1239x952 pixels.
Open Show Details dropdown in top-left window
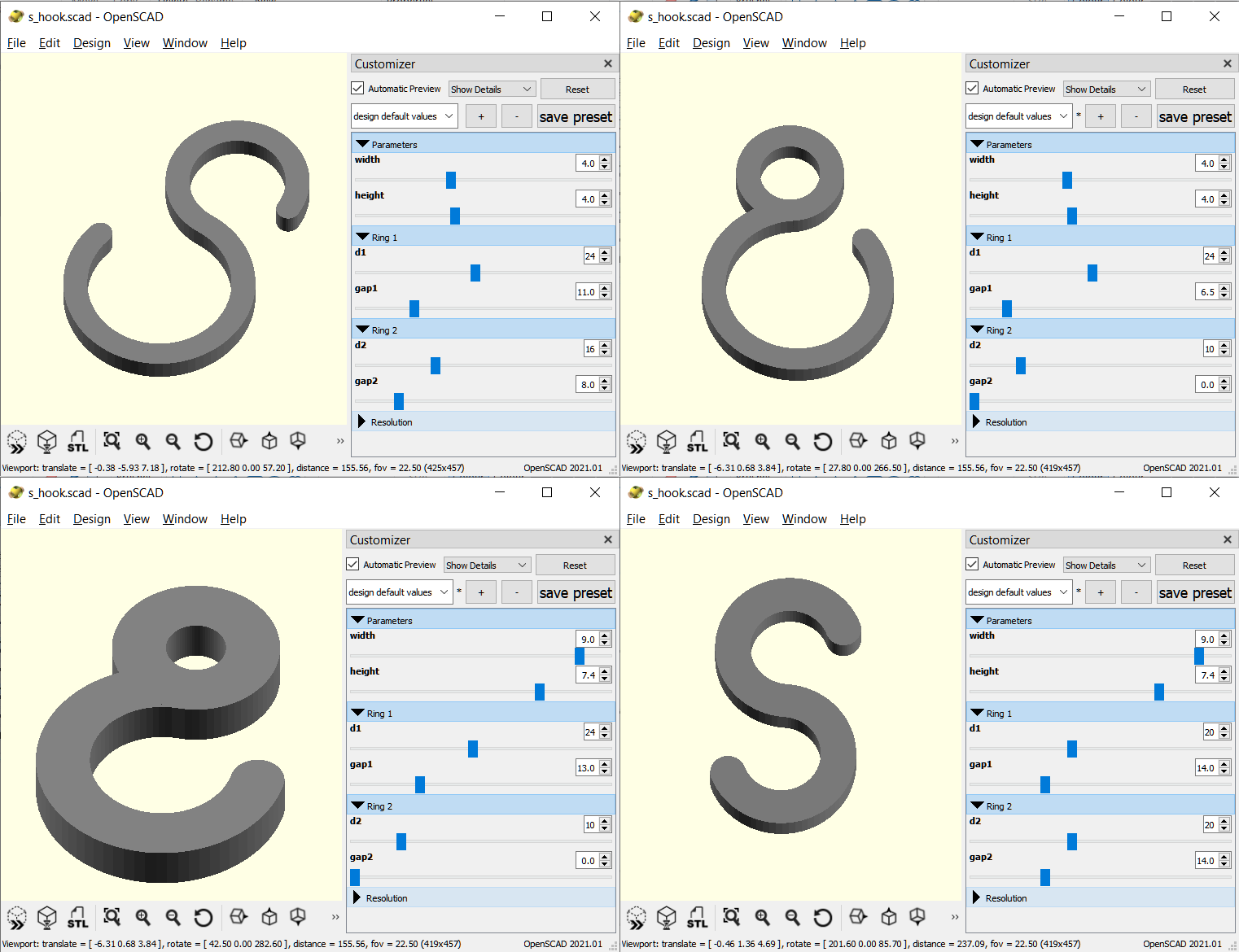coord(492,90)
